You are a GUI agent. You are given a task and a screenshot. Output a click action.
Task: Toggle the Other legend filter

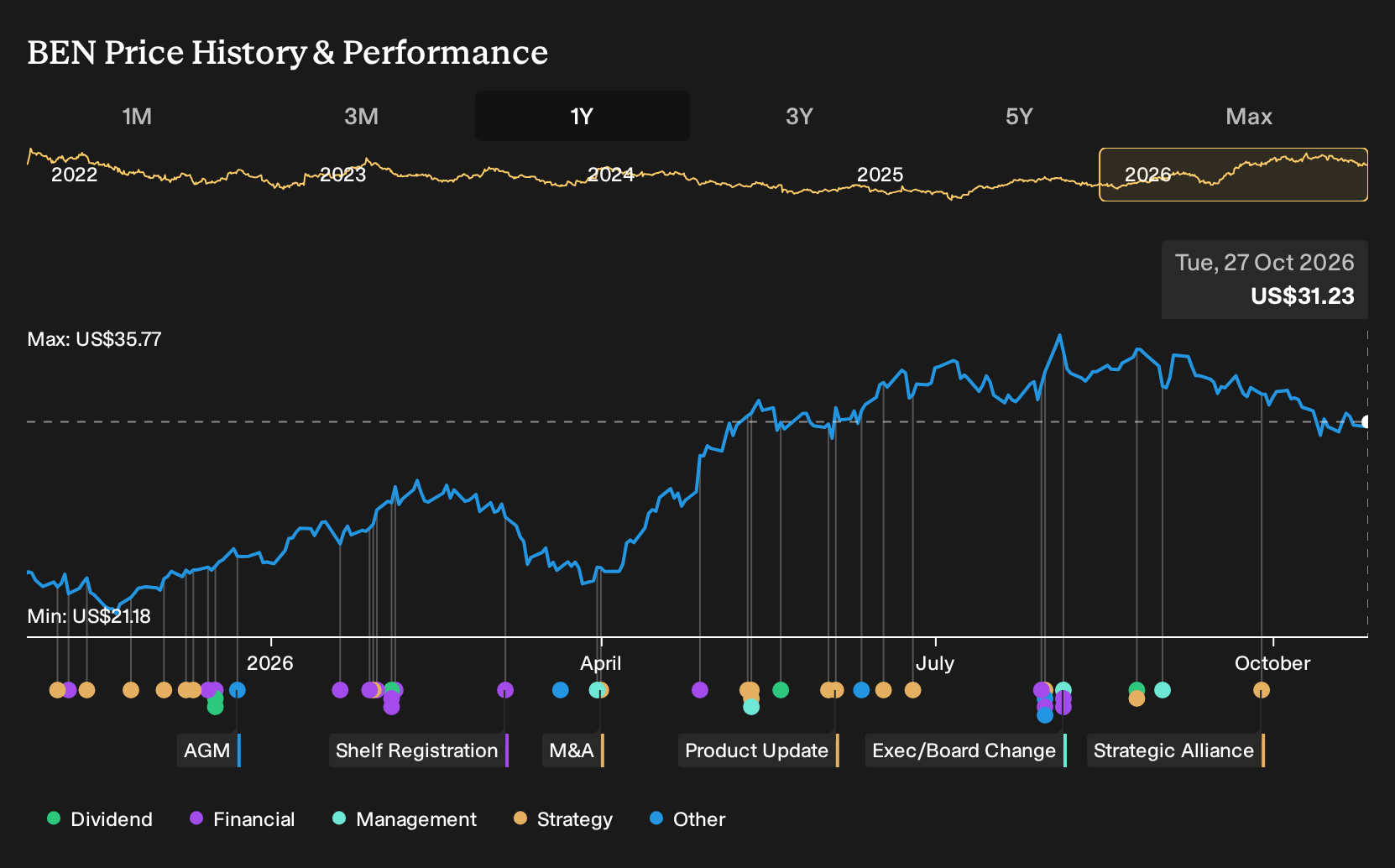pyautogui.click(x=687, y=819)
